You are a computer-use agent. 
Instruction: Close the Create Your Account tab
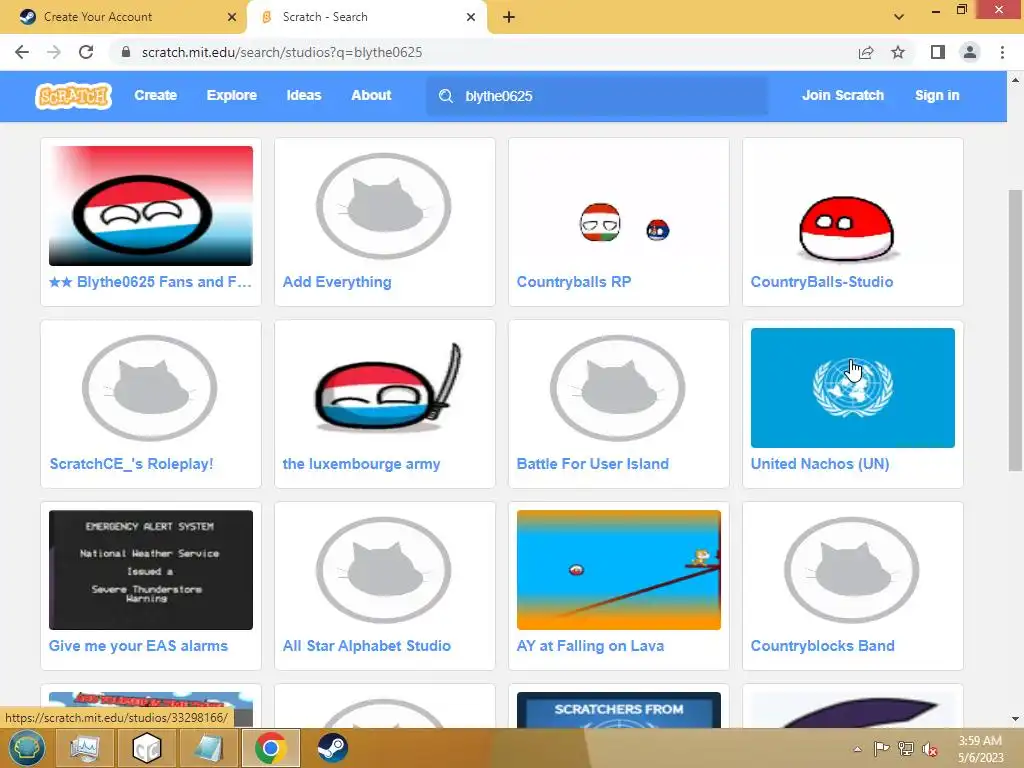232,17
